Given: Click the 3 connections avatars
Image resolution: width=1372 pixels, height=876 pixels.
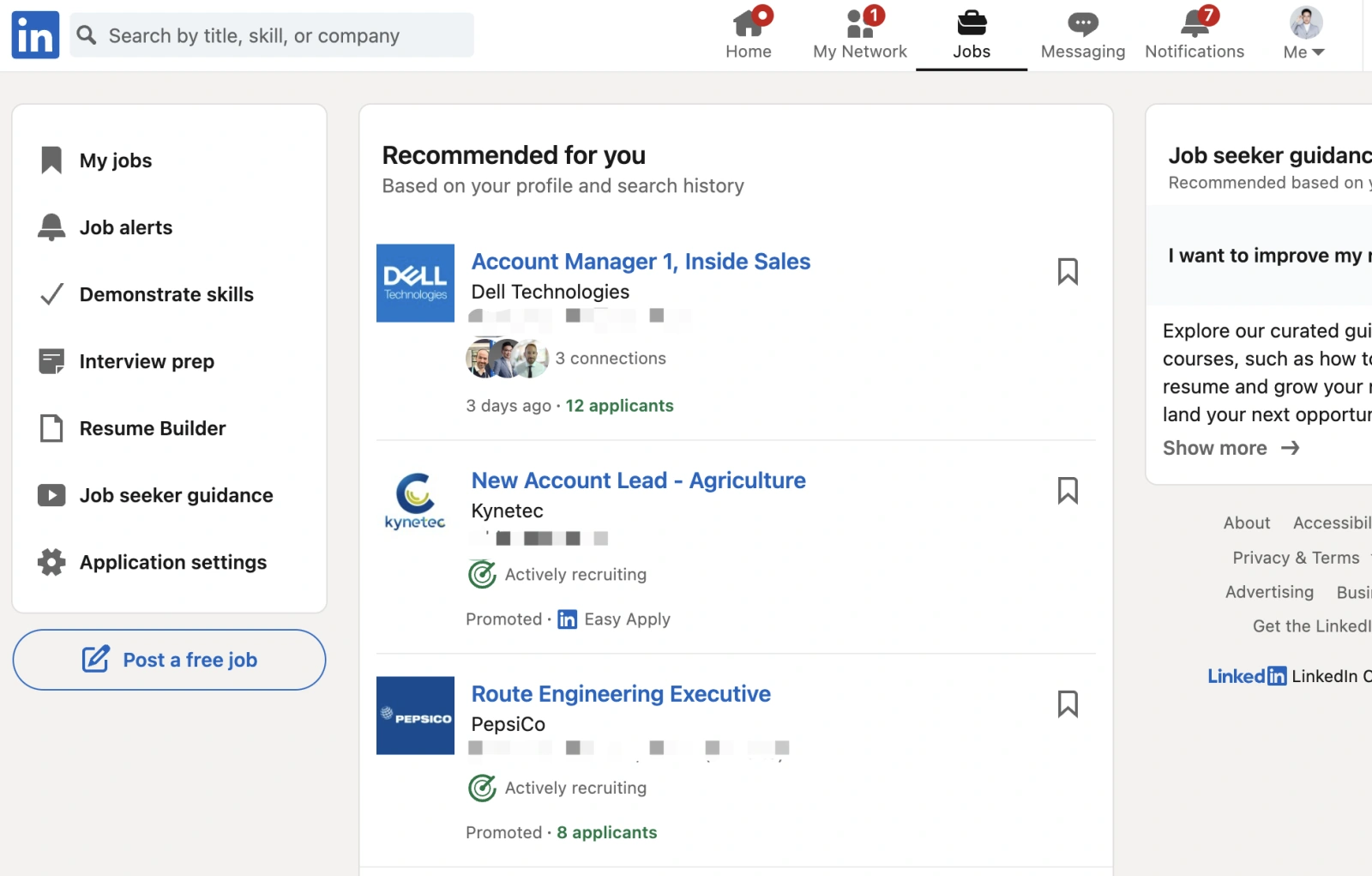Looking at the screenshot, I should tap(507, 358).
